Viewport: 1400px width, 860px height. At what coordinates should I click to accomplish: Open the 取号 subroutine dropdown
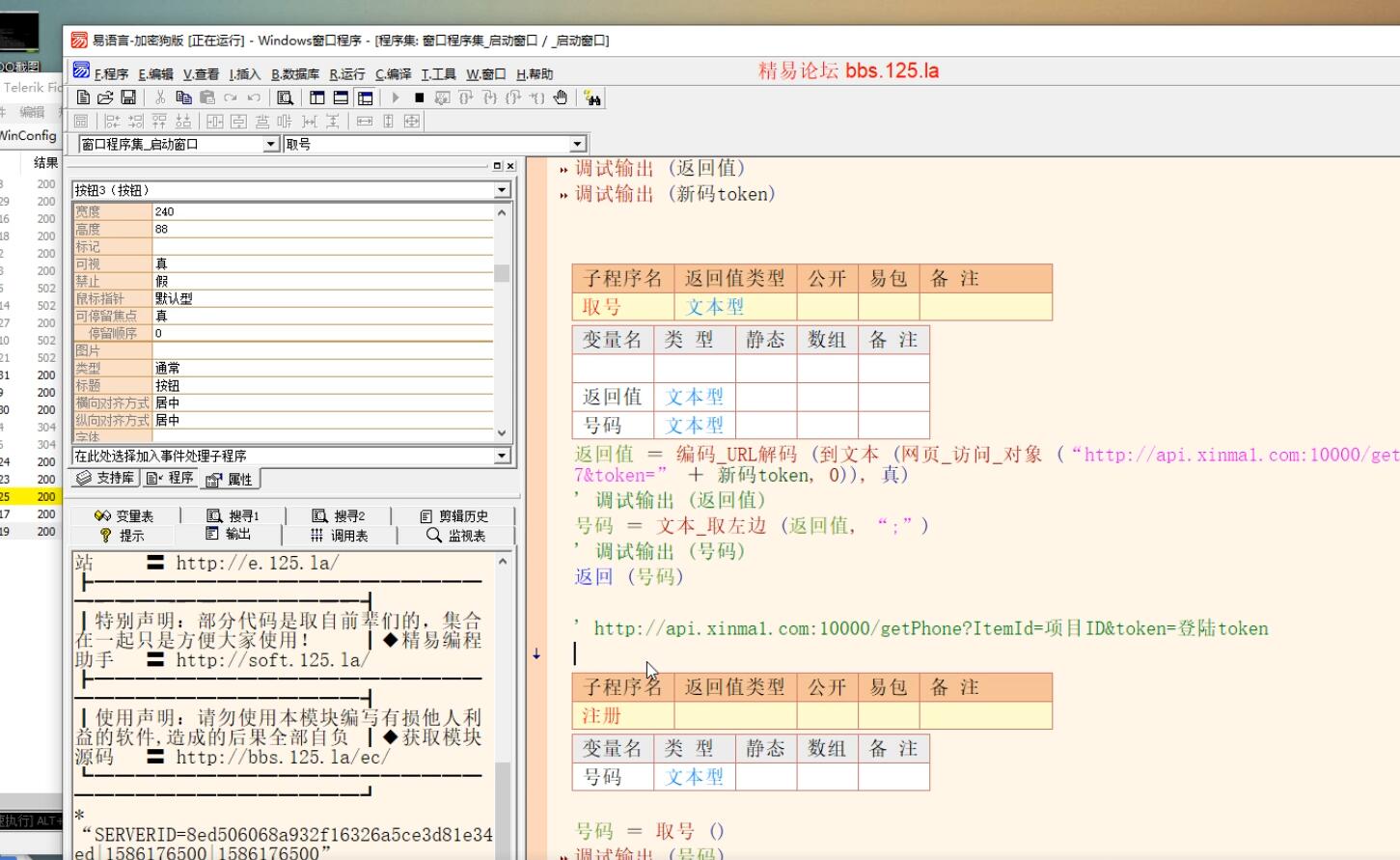(x=578, y=144)
